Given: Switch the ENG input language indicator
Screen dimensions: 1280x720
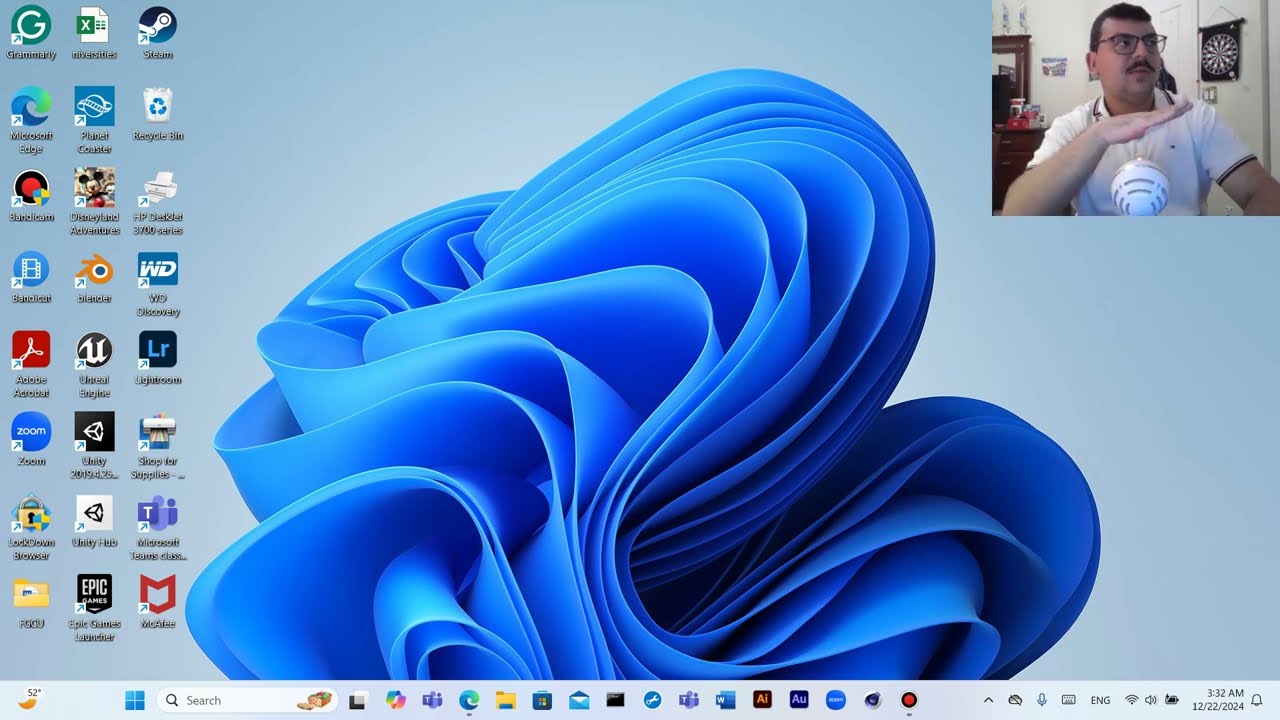Looking at the screenshot, I should tap(1100, 700).
